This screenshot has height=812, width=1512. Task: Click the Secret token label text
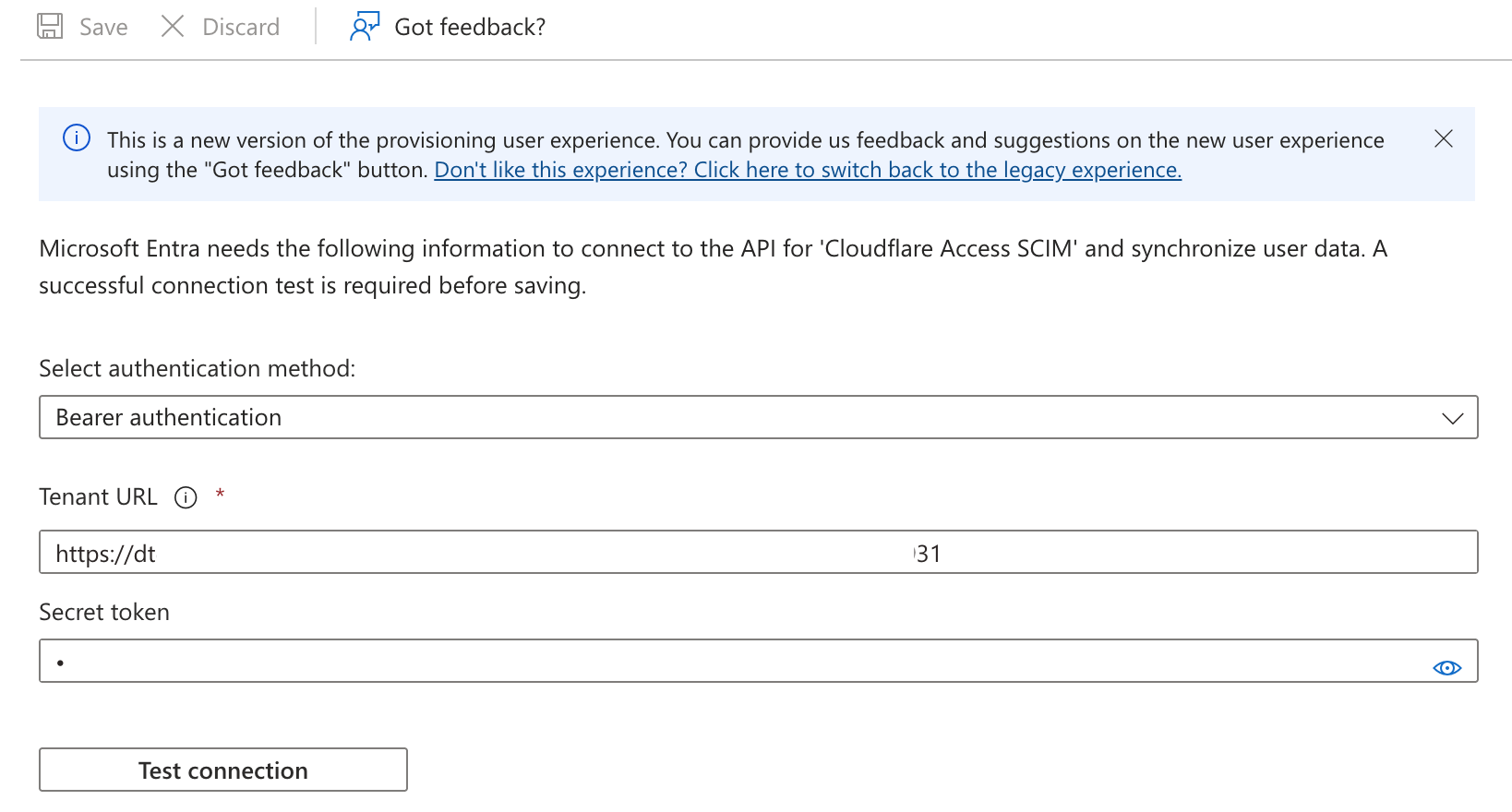coord(104,613)
